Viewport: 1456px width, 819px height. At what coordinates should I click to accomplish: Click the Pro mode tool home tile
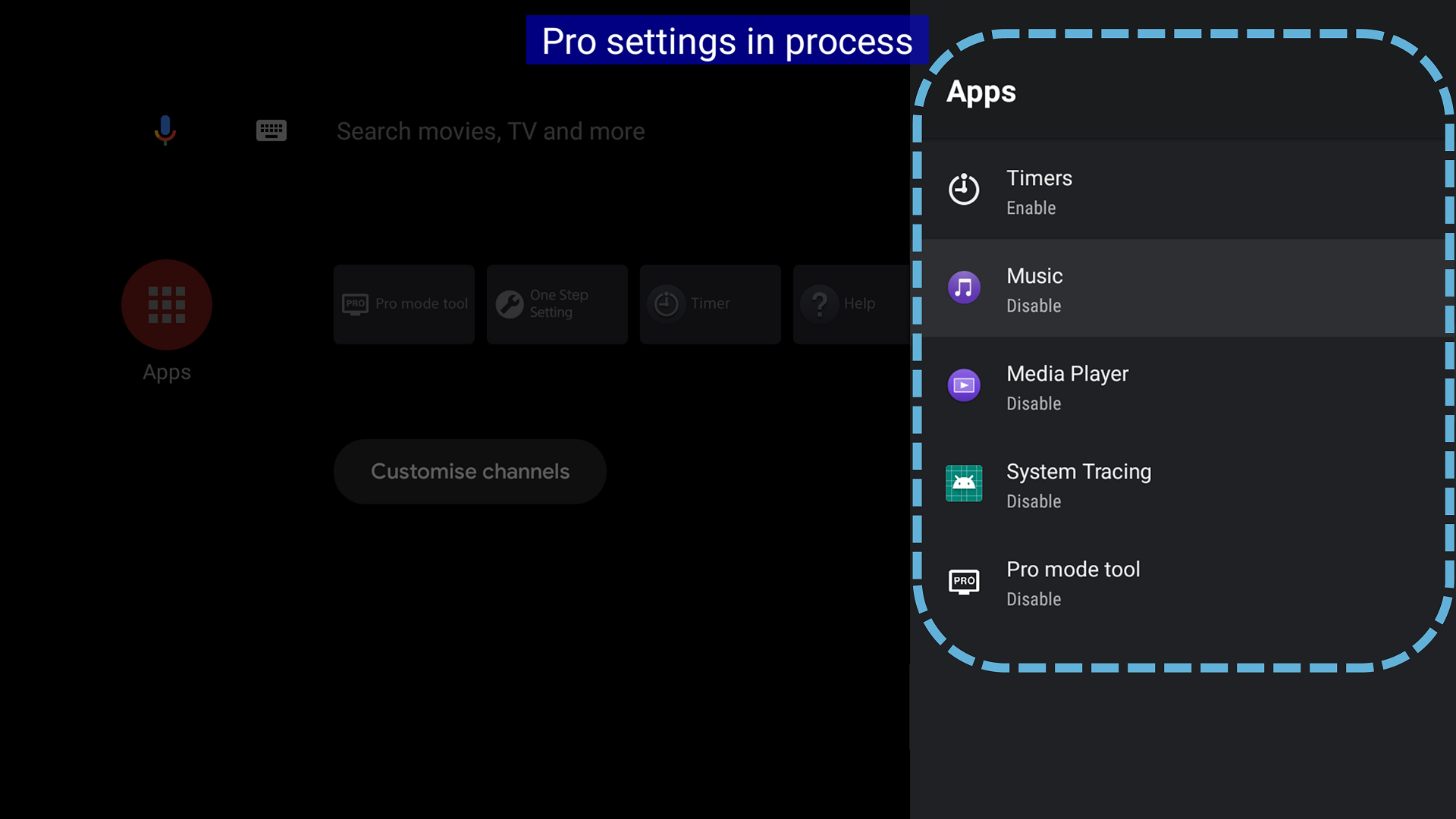(404, 304)
